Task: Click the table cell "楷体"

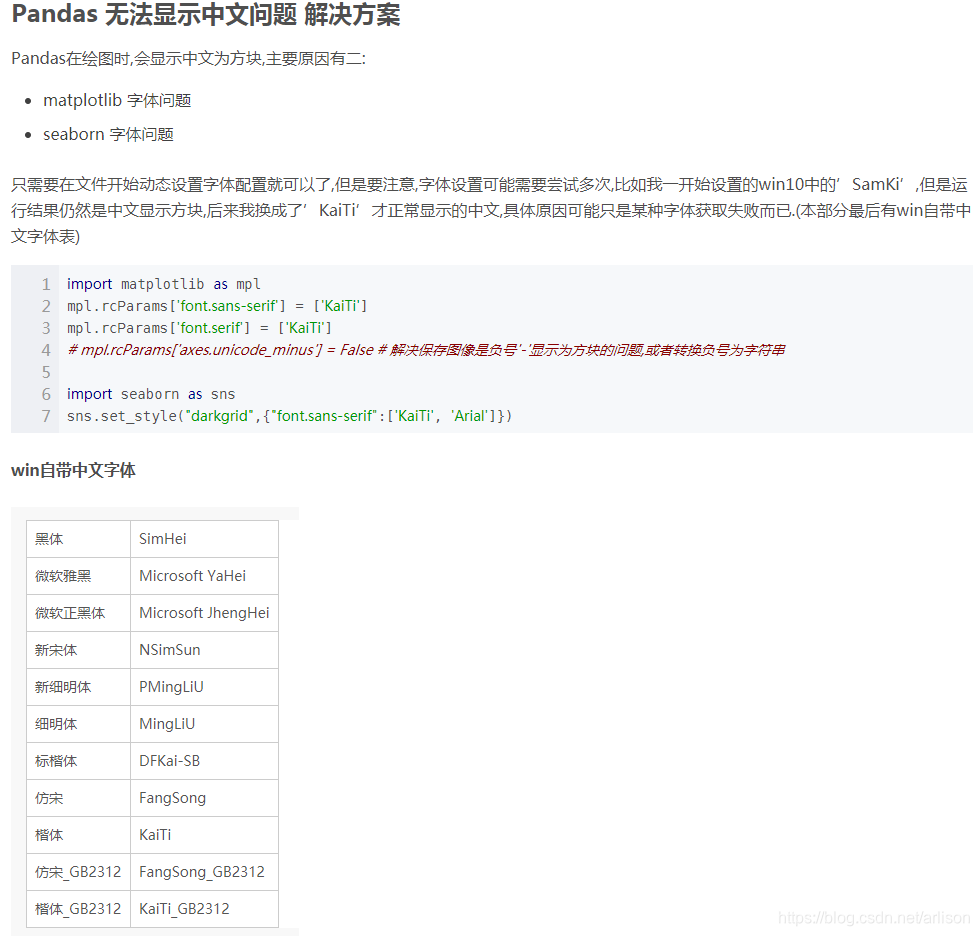Action: coord(78,835)
